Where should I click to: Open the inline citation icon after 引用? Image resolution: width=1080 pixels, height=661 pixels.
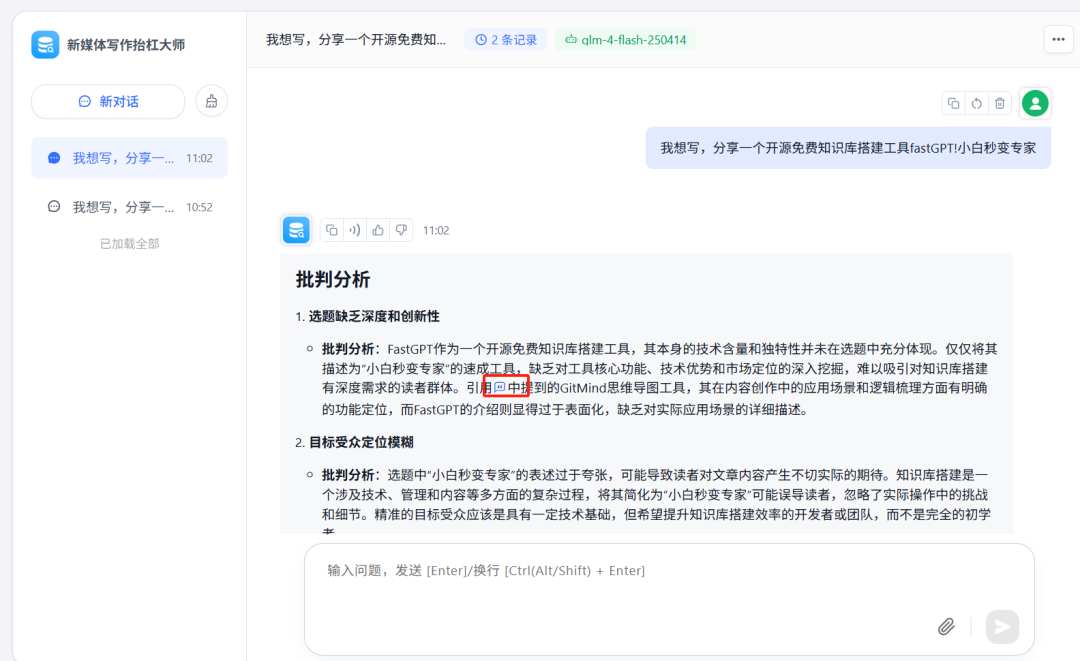click(500, 388)
